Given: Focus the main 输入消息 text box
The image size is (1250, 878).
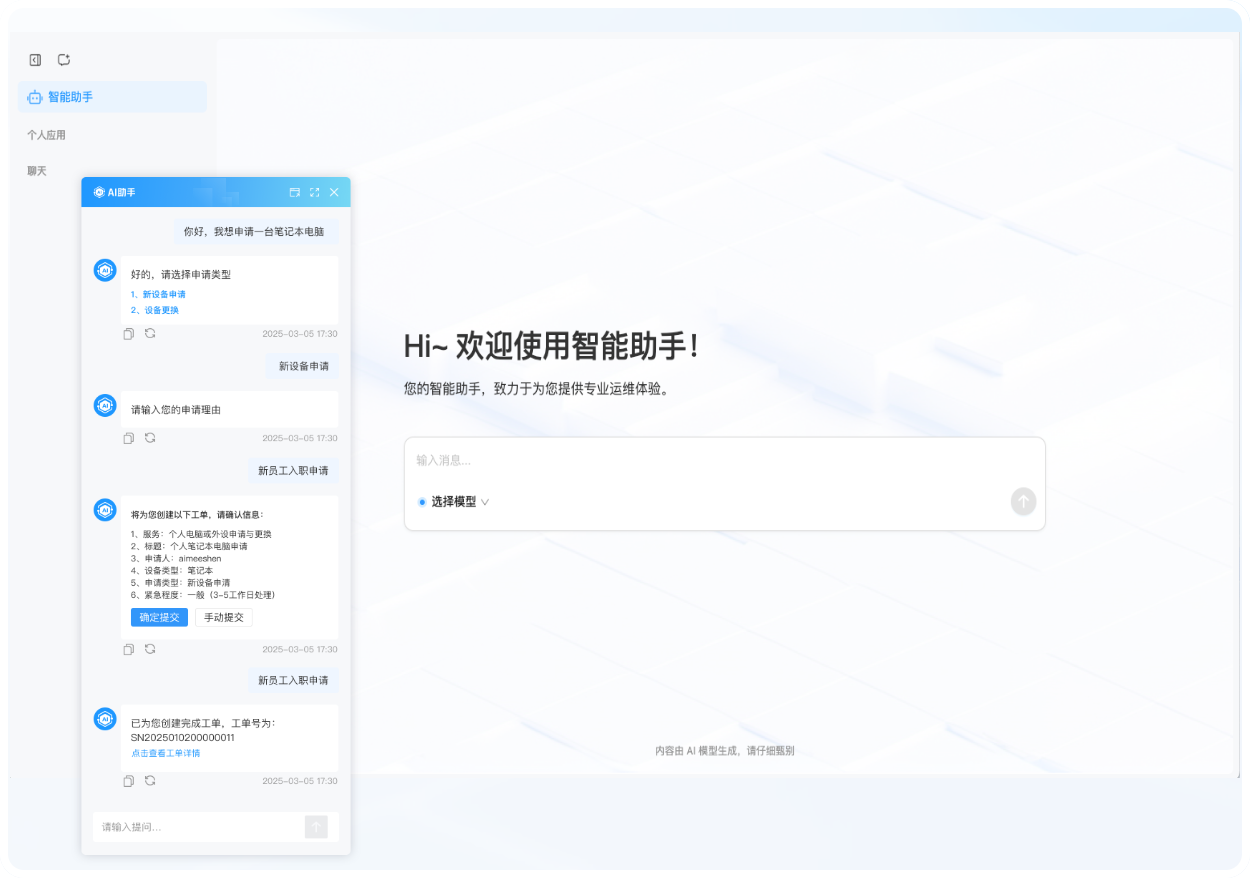Looking at the screenshot, I should tap(724, 460).
